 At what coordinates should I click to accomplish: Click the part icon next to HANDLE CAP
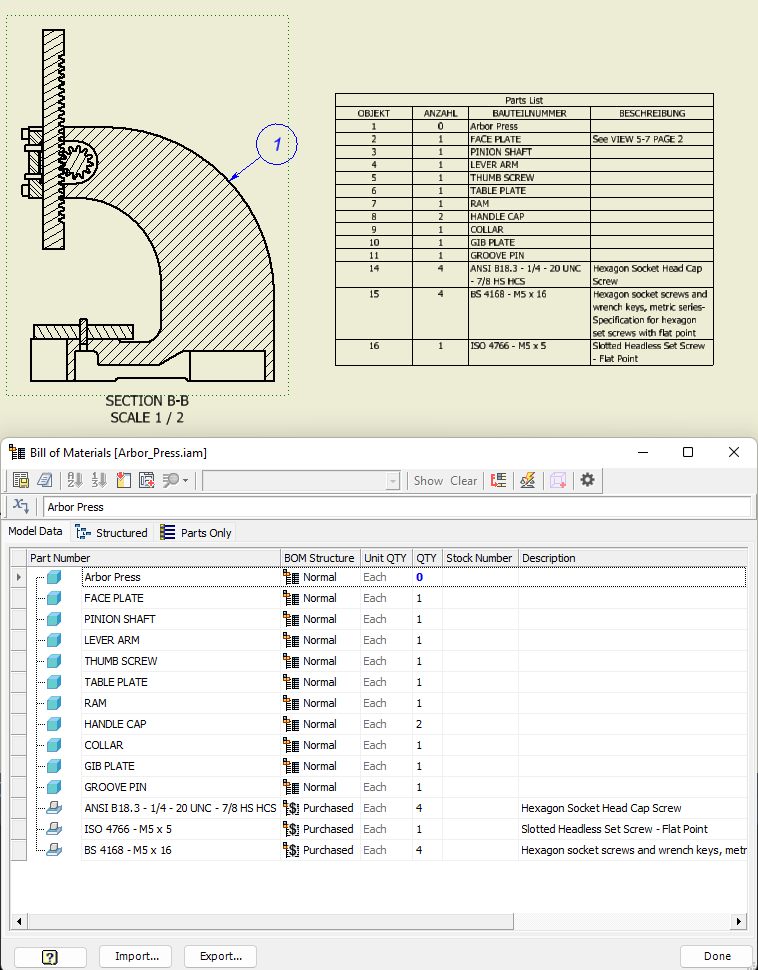click(x=53, y=724)
